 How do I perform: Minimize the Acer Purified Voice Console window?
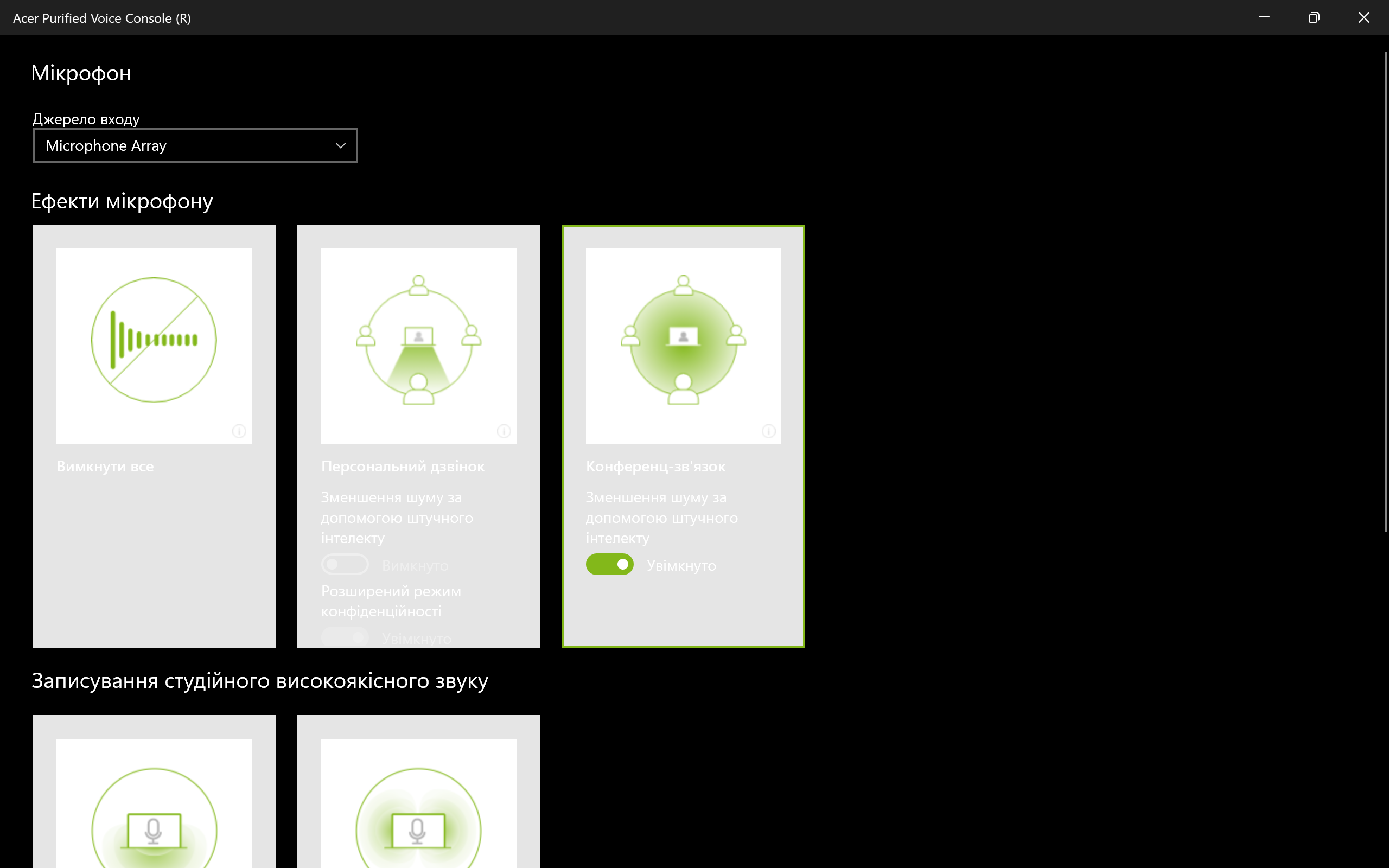point(1264,18)
